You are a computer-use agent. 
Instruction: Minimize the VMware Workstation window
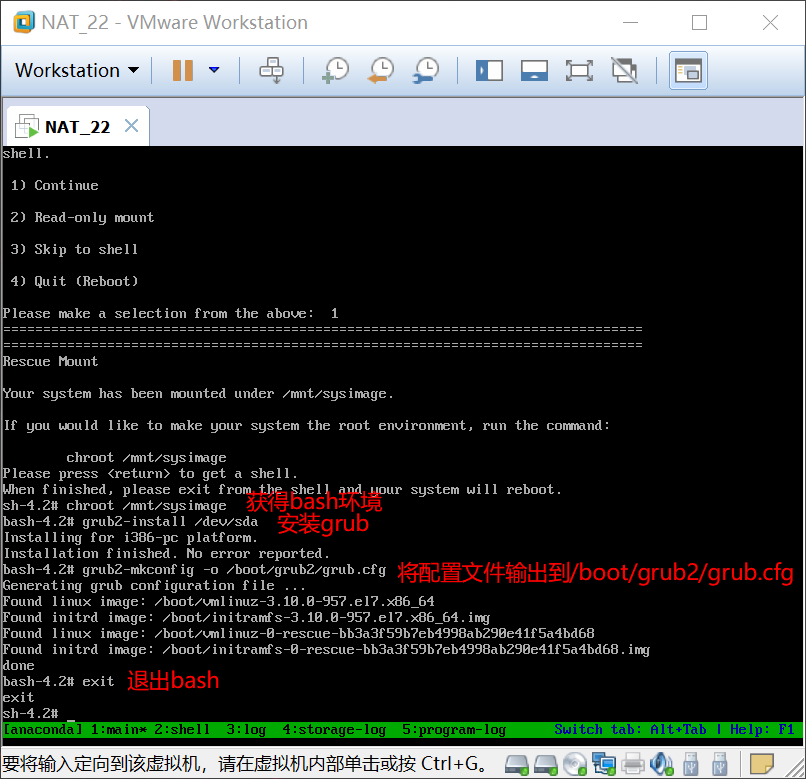pos(630,23)
